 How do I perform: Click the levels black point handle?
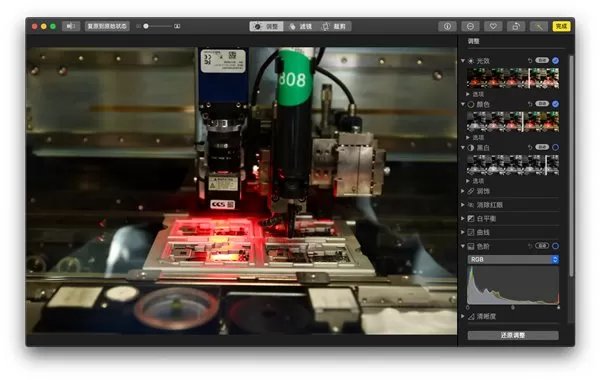(468, 307)
